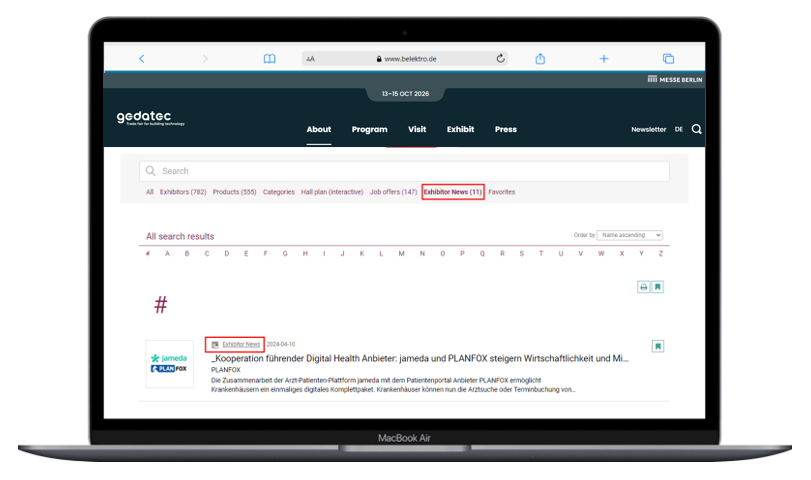Open the Messe Berlin logo link

tap(675, 80)
